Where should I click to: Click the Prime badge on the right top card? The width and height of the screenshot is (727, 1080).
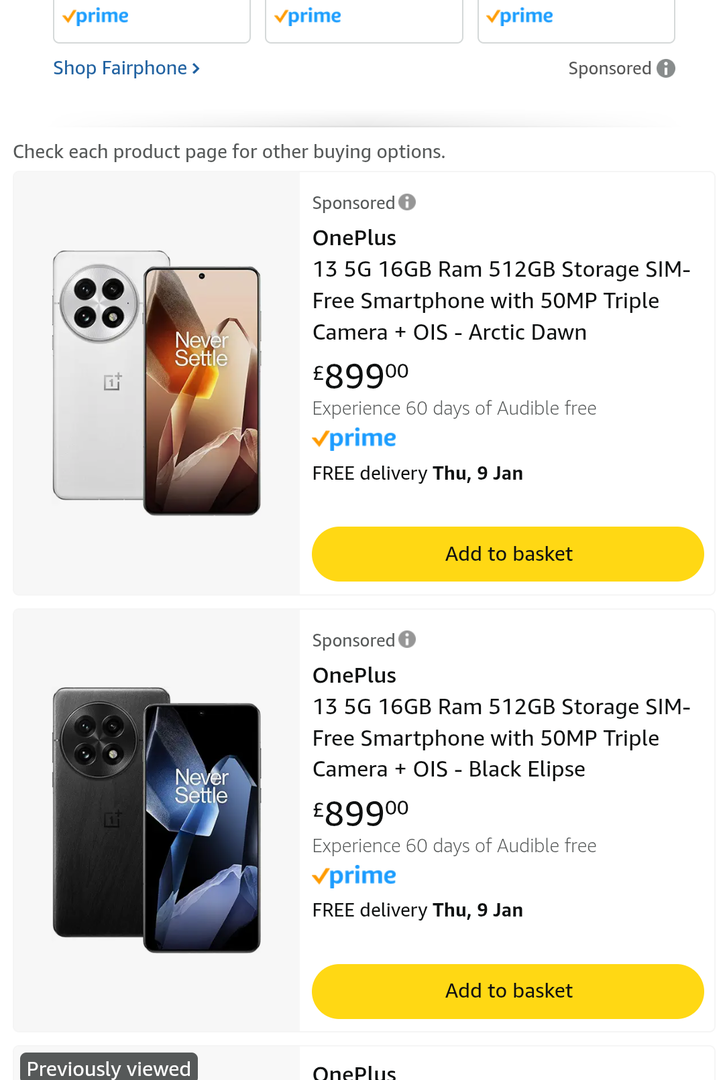pos(519,16)
